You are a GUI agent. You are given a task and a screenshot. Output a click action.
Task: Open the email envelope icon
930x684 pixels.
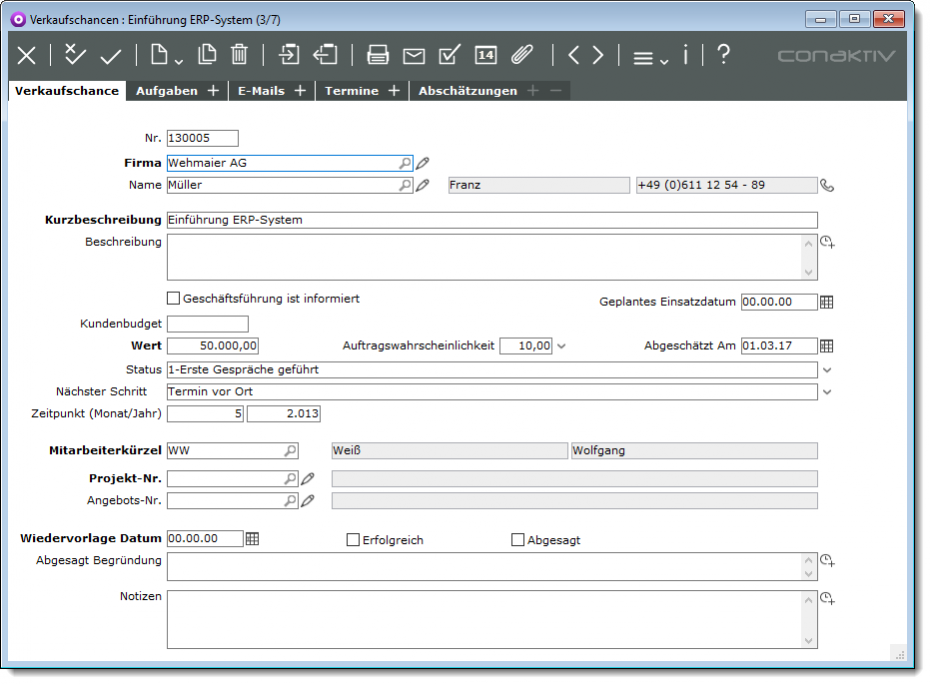[x=413, y=55]
